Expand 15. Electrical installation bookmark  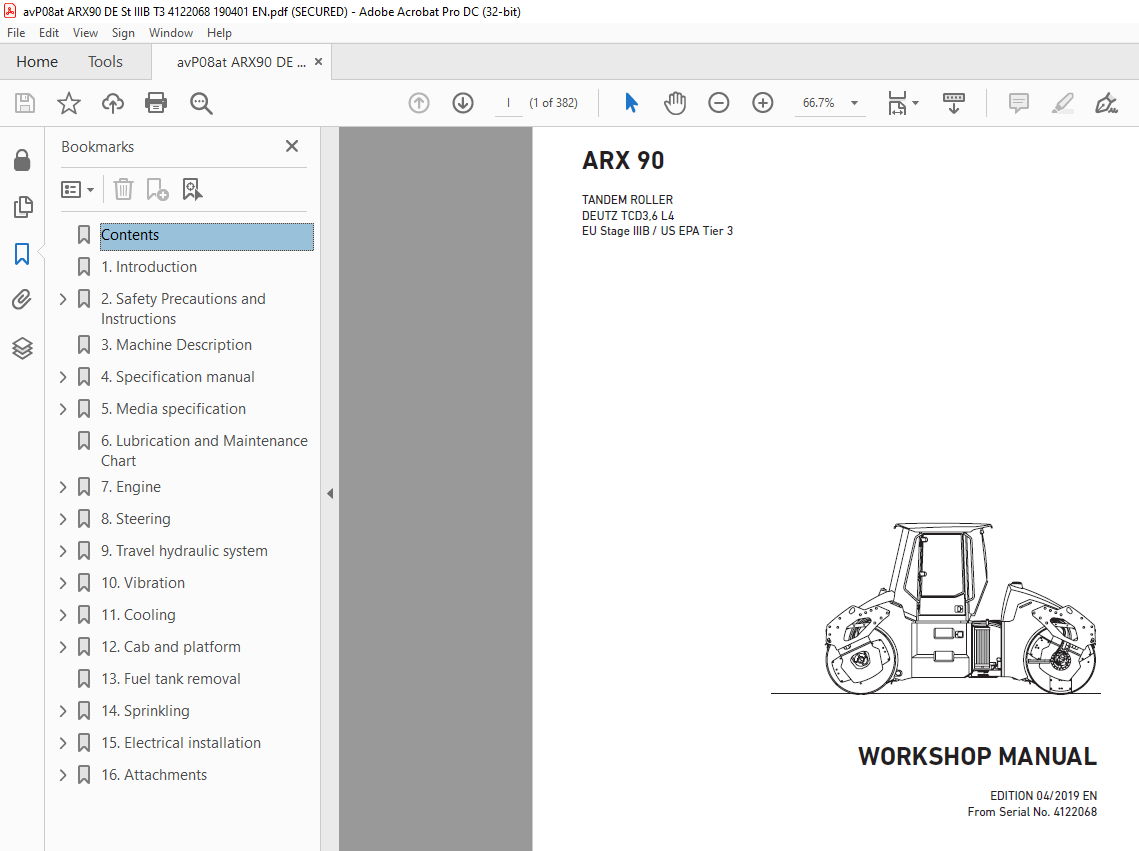tap(63, 743)
